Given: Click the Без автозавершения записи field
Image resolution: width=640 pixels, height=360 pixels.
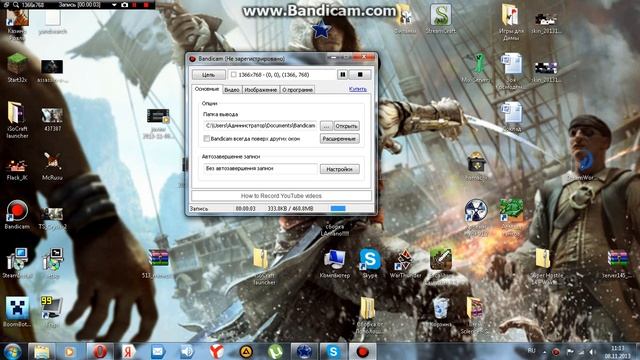Looking at the screenshot, I should [260, 169].
